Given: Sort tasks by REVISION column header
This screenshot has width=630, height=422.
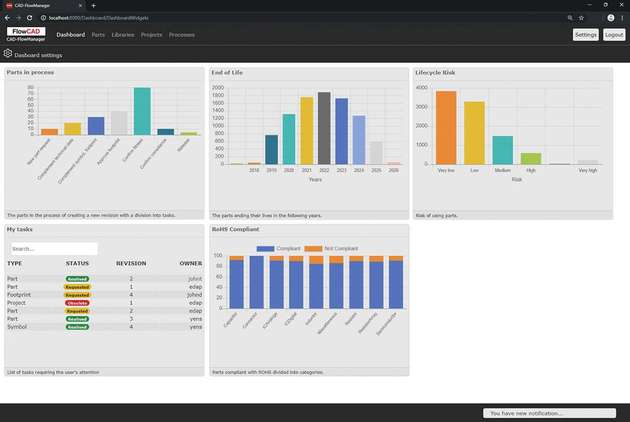Looking at the screenshot, I should (x=131, y=263).
